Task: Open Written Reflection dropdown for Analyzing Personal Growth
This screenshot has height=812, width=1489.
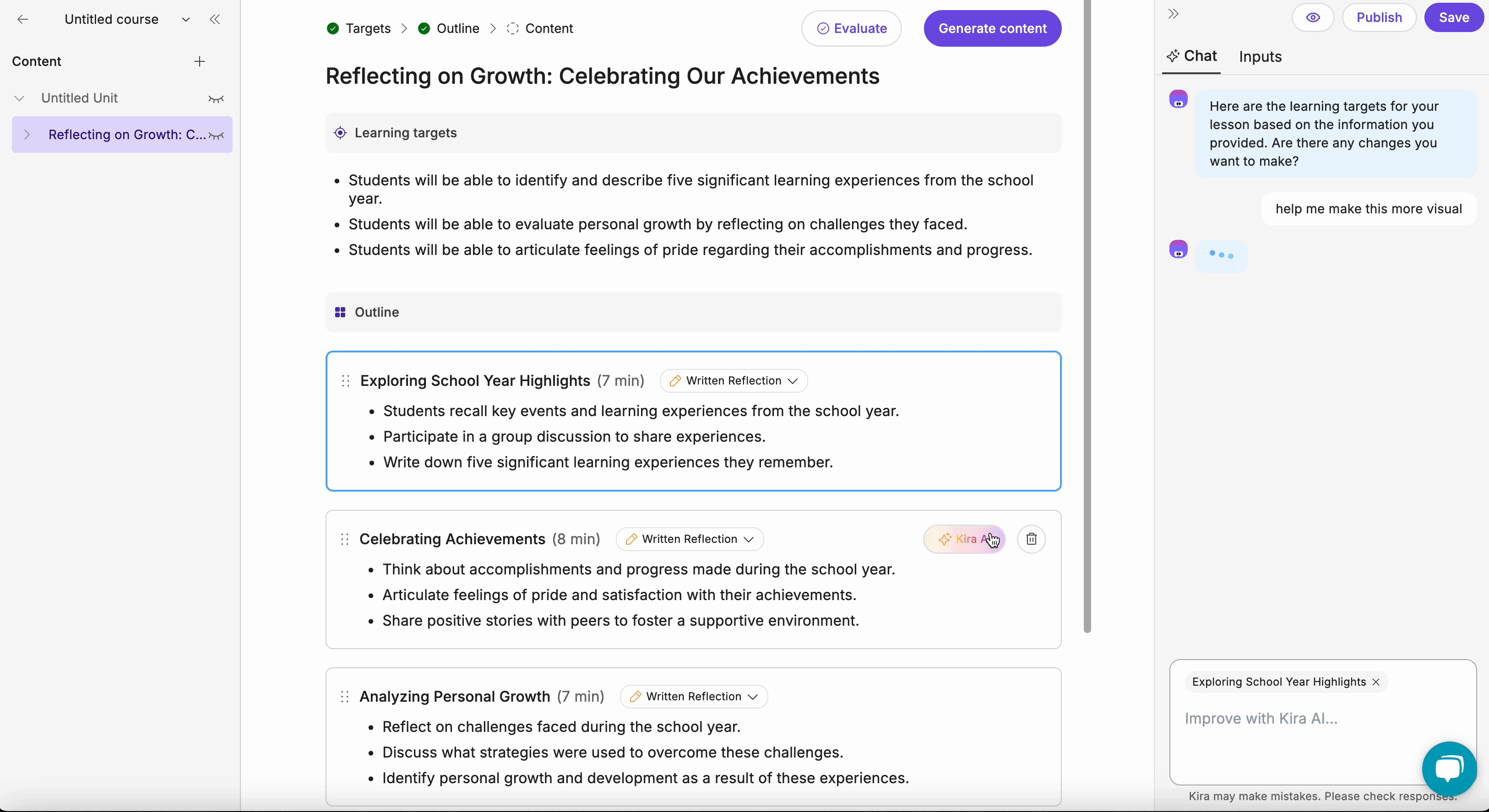Action: [x=694, y=696]
